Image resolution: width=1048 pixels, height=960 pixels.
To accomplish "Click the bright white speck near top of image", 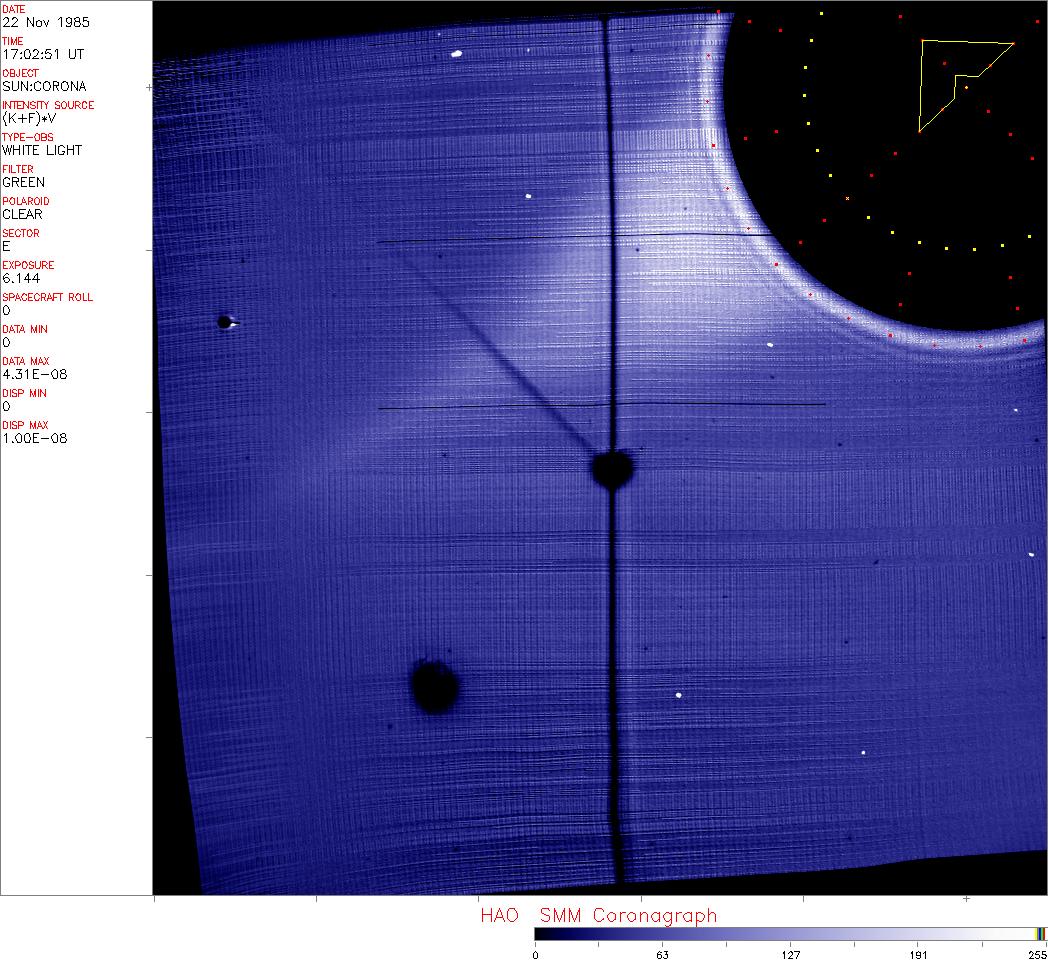I will click(x=456, y=54).
